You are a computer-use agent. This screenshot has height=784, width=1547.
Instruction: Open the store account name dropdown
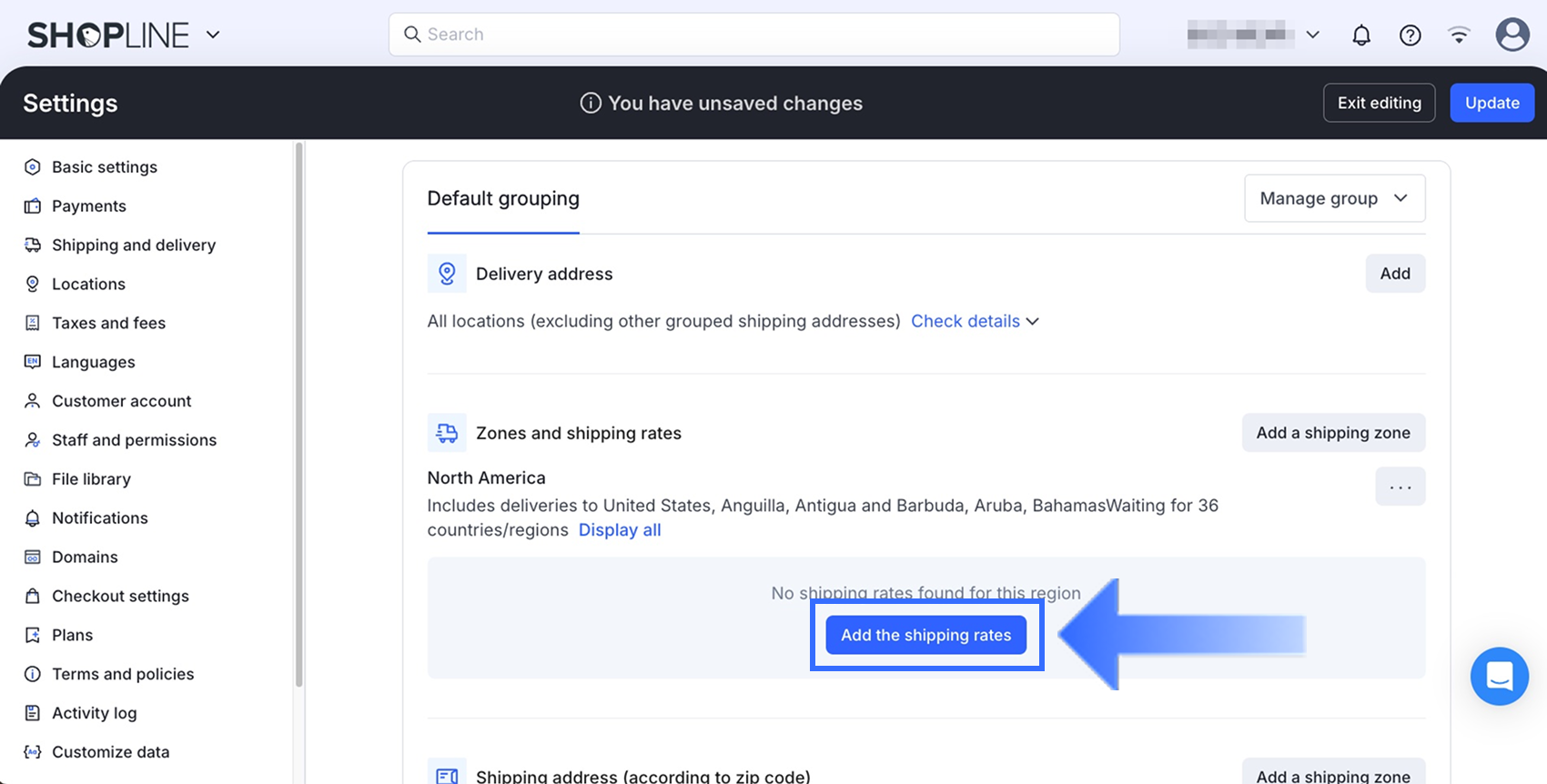1254,35
